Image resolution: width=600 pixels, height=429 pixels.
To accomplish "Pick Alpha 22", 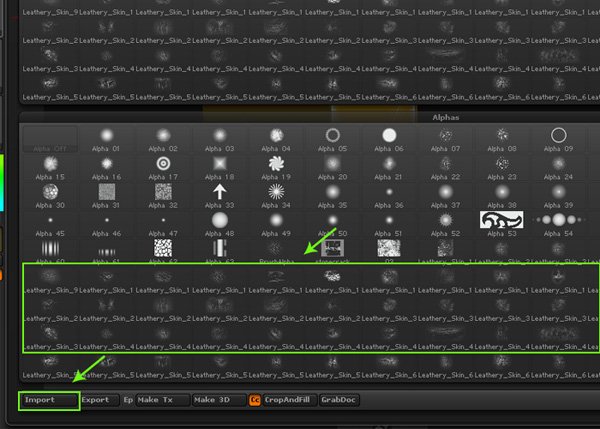I will tap(445, 168).
